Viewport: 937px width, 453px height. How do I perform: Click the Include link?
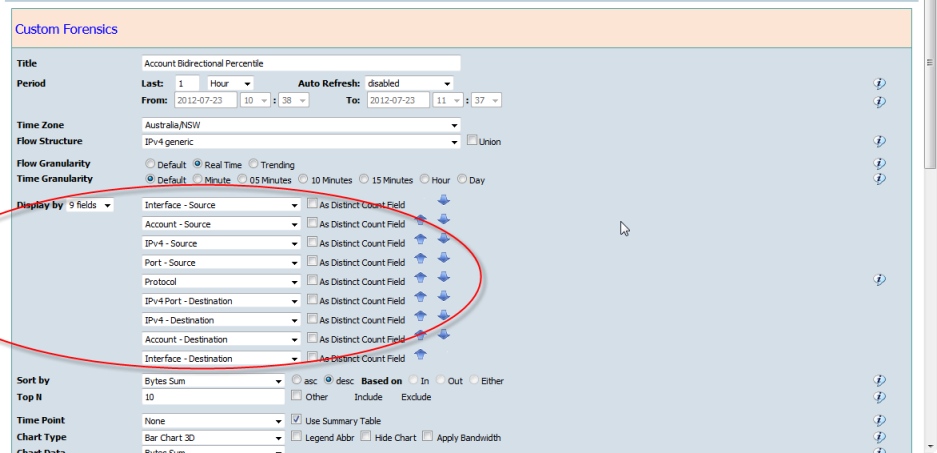pos(368,397)
